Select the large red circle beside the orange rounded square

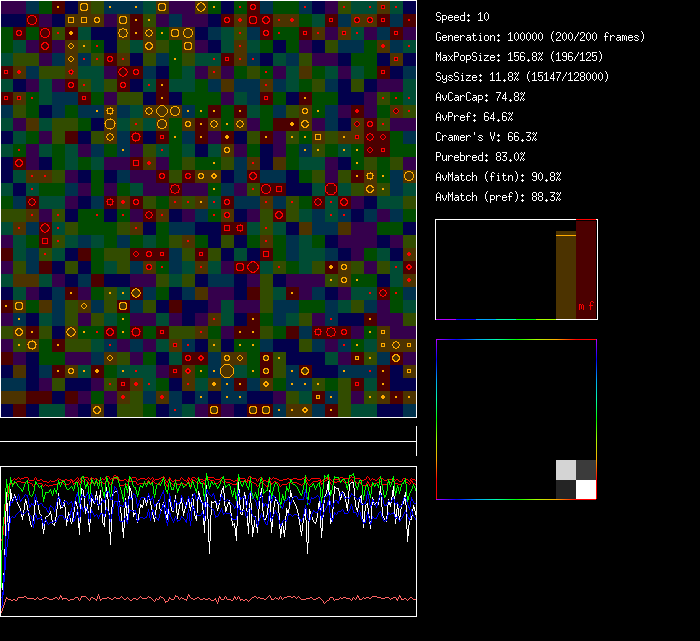pyautogui.click(x=253, y=267)
